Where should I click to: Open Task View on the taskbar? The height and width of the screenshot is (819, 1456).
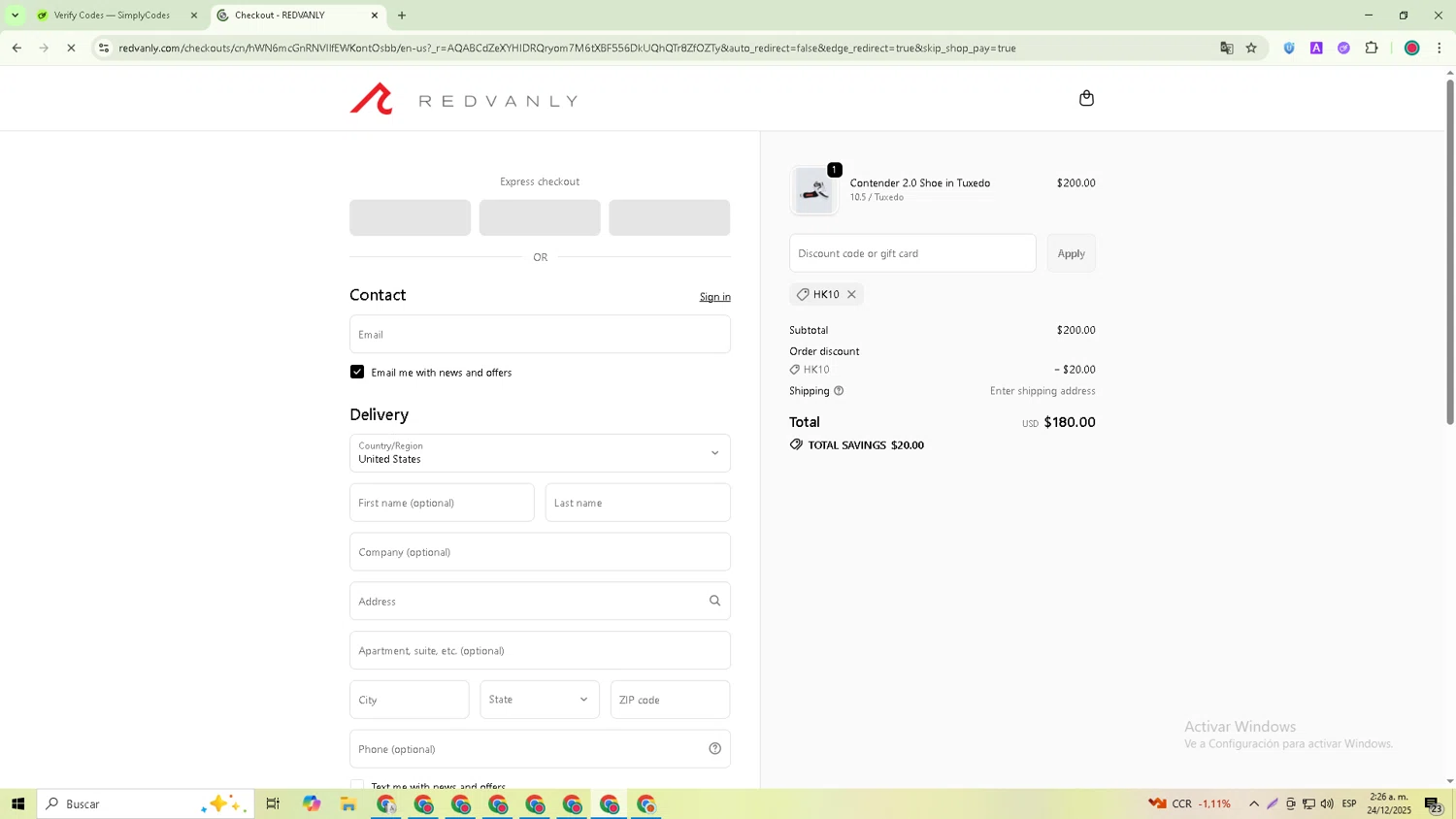click(x=273, y=803)
